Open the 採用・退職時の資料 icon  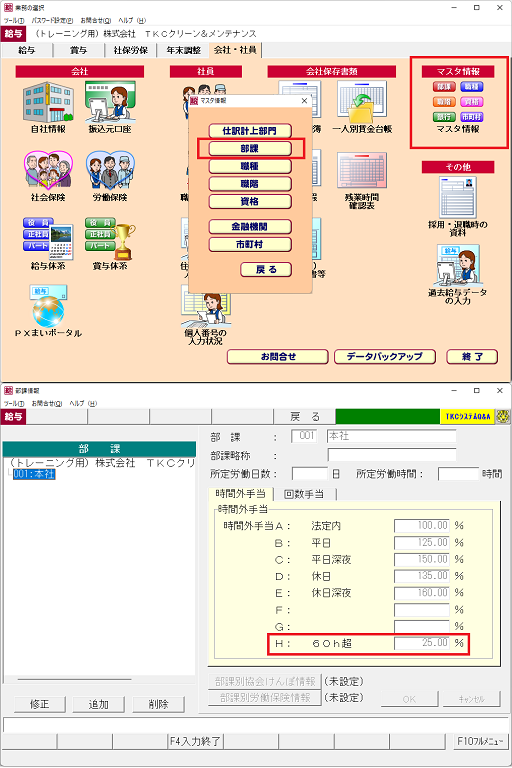(458, 197)
